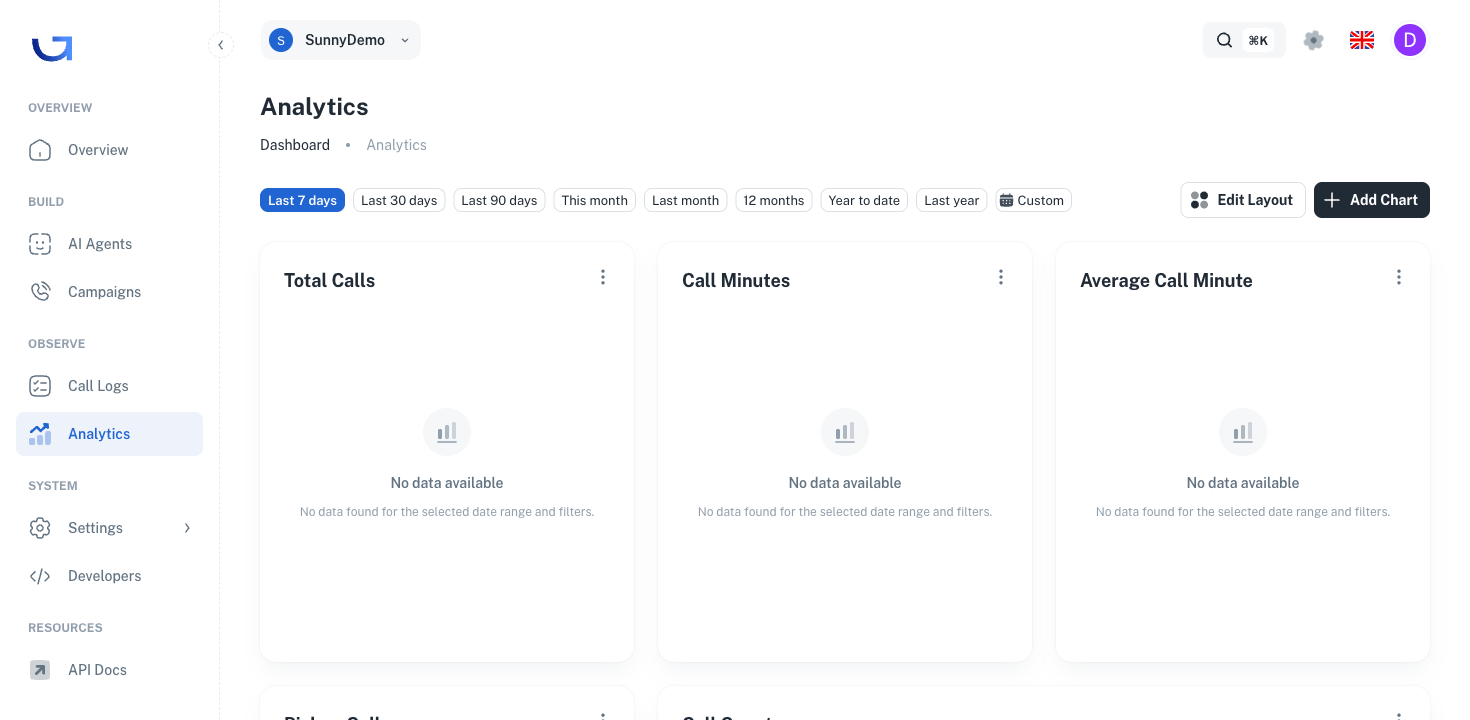The height and width of the screenshot is (720, 1470).
Task: Open the Developers sidebar item
Action: coord(109,576)
